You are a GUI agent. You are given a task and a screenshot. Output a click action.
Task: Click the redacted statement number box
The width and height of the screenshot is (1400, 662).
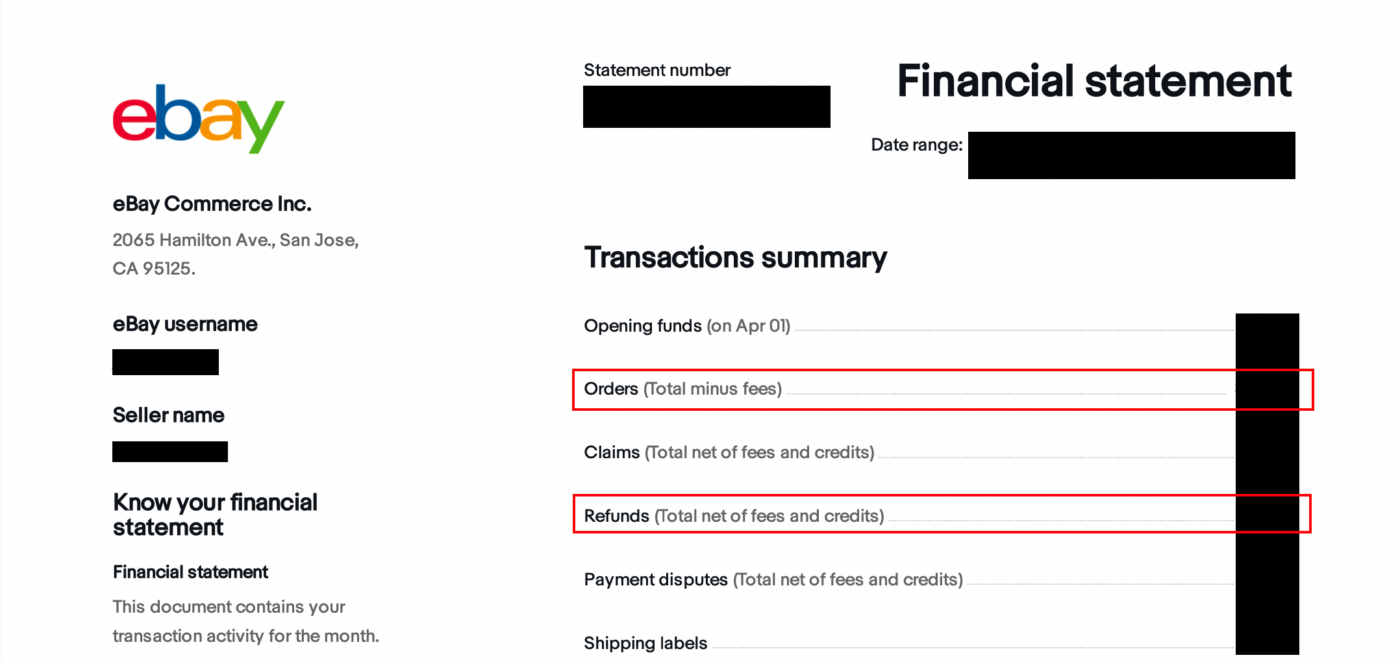pos(706,106)
